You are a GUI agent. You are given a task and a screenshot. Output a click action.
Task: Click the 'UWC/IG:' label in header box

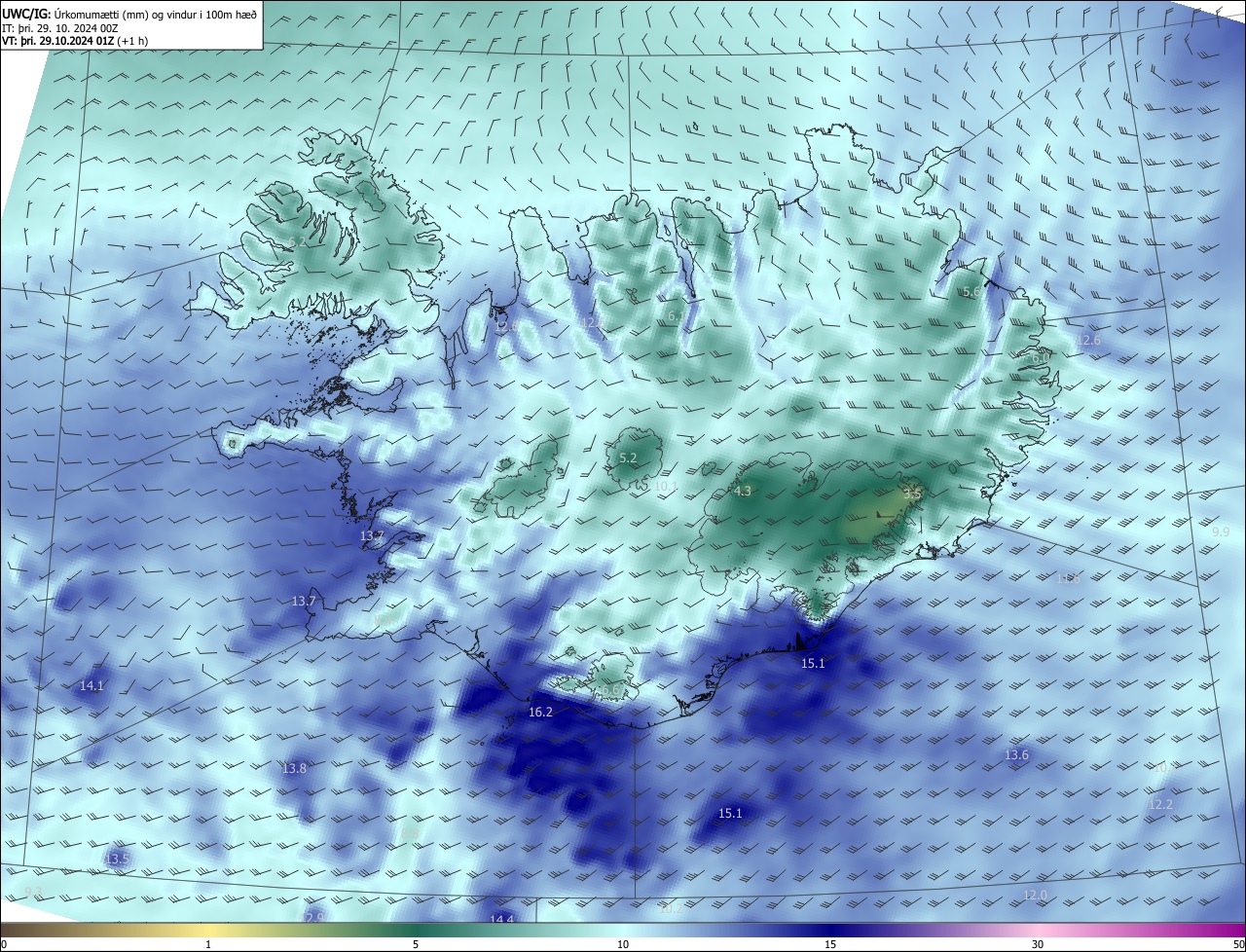[x=26, y=15]
